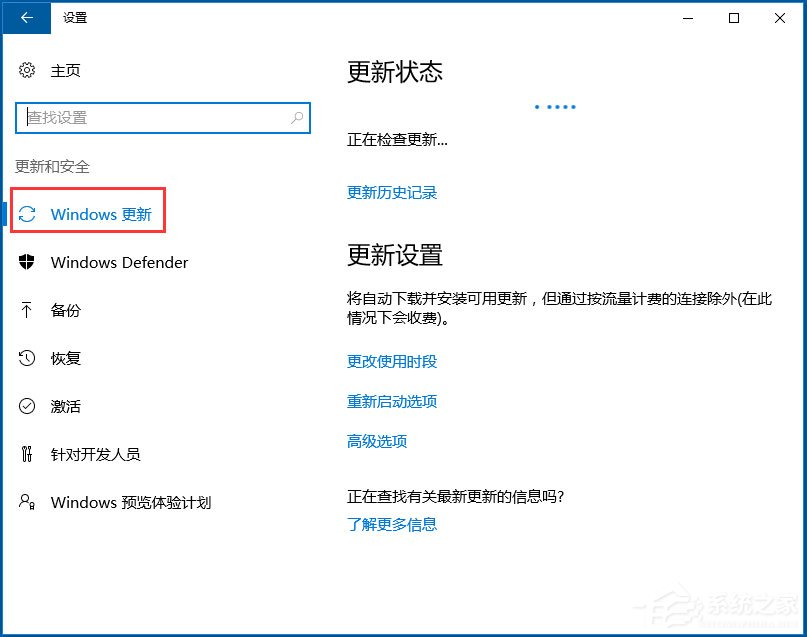This screenshot has height=637, width=807.
Task: Select Windows Defender in the sidebar
Action: [119, 262]
